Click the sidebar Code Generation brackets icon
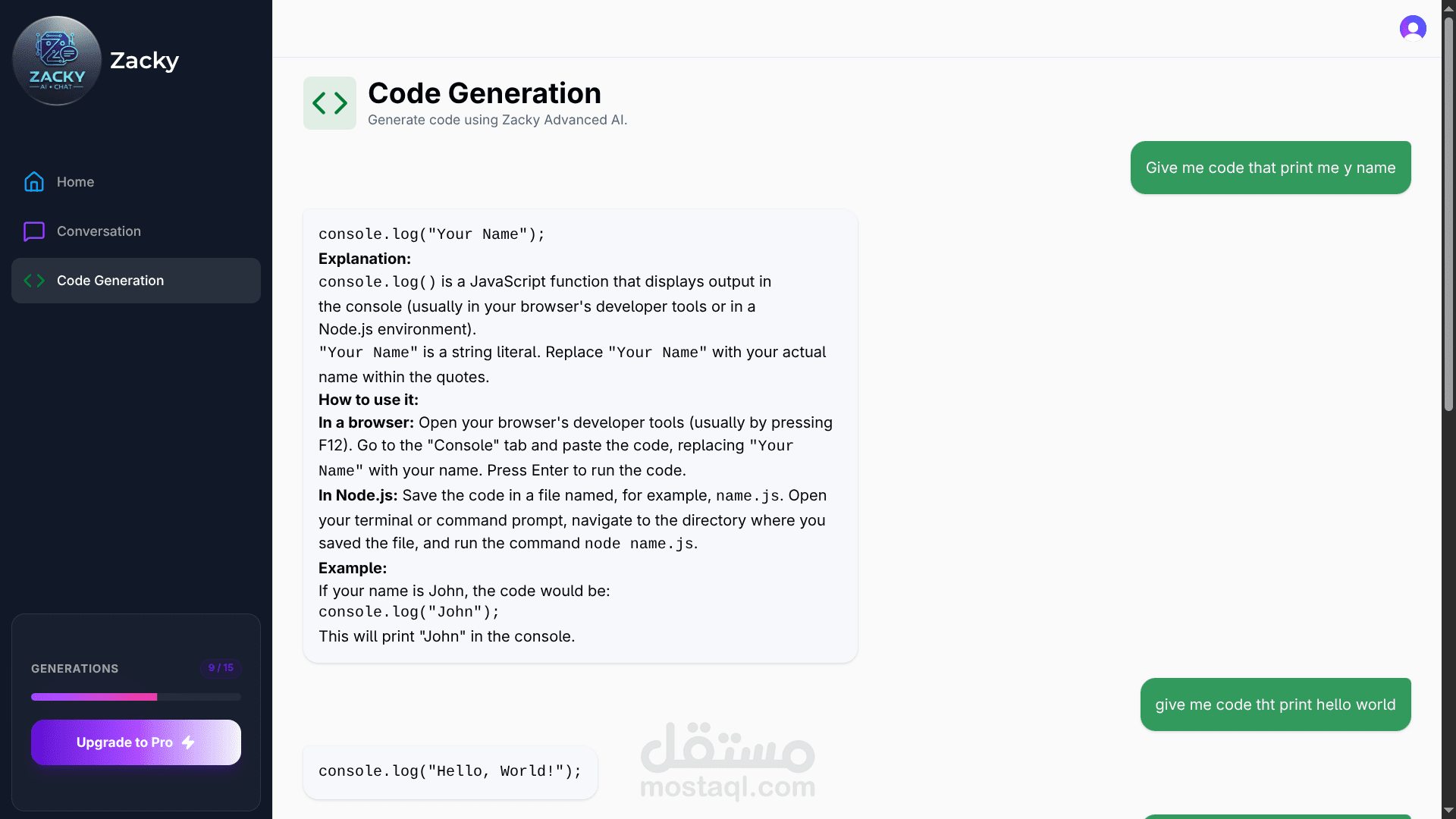This screenshot has width=1456, height=819. [x=34, y=281]
